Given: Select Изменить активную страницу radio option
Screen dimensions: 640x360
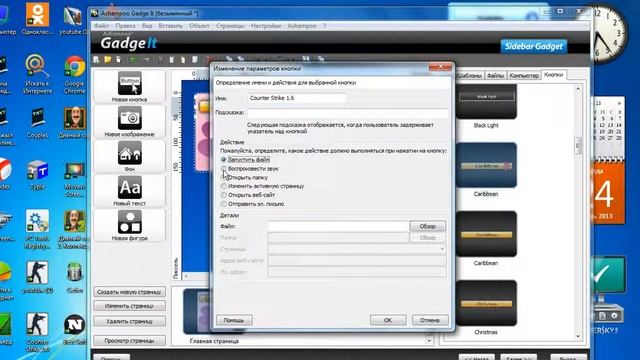Looking at the screenshot, I should coord(224,186).
